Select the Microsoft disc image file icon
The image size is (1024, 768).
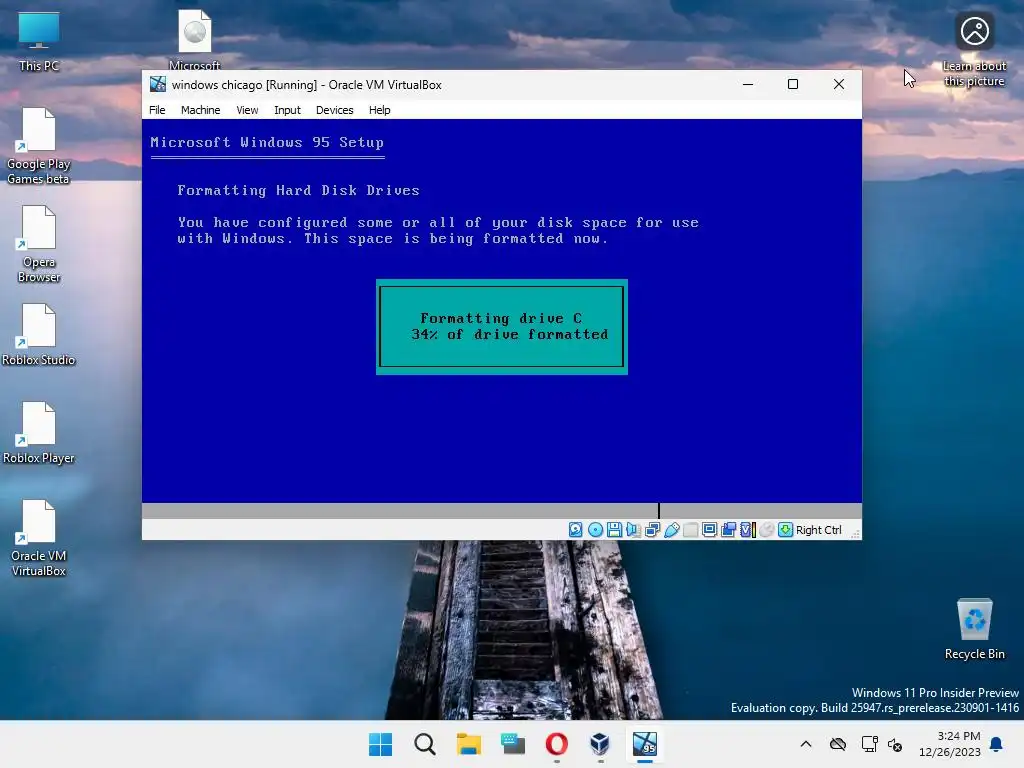click(195, 39)
